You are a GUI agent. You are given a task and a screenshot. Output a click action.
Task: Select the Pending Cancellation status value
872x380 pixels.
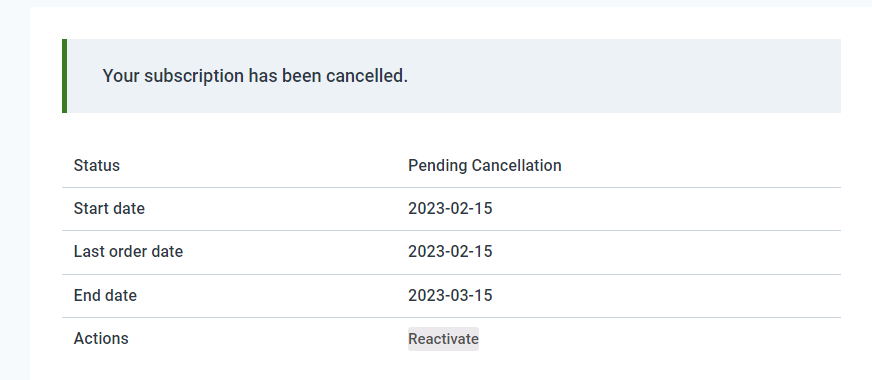[484, 165]
